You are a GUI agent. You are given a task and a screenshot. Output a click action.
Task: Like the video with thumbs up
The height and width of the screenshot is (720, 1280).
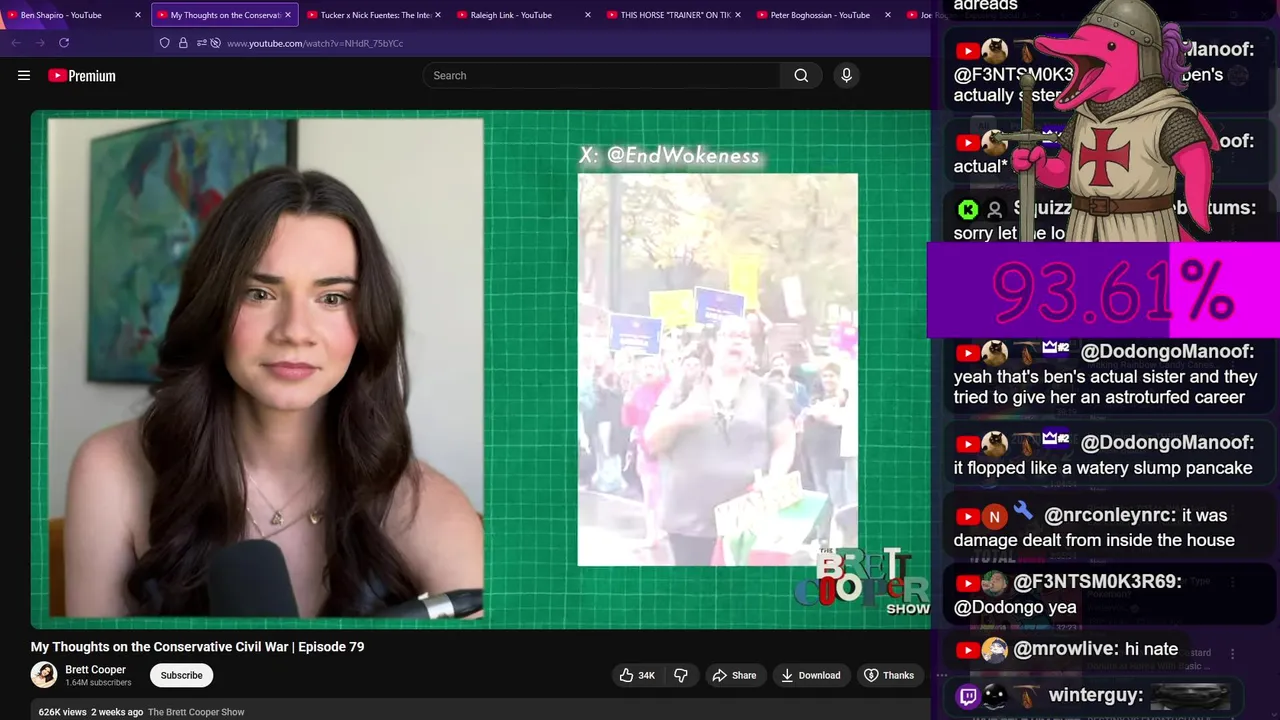tap(637, 675)
